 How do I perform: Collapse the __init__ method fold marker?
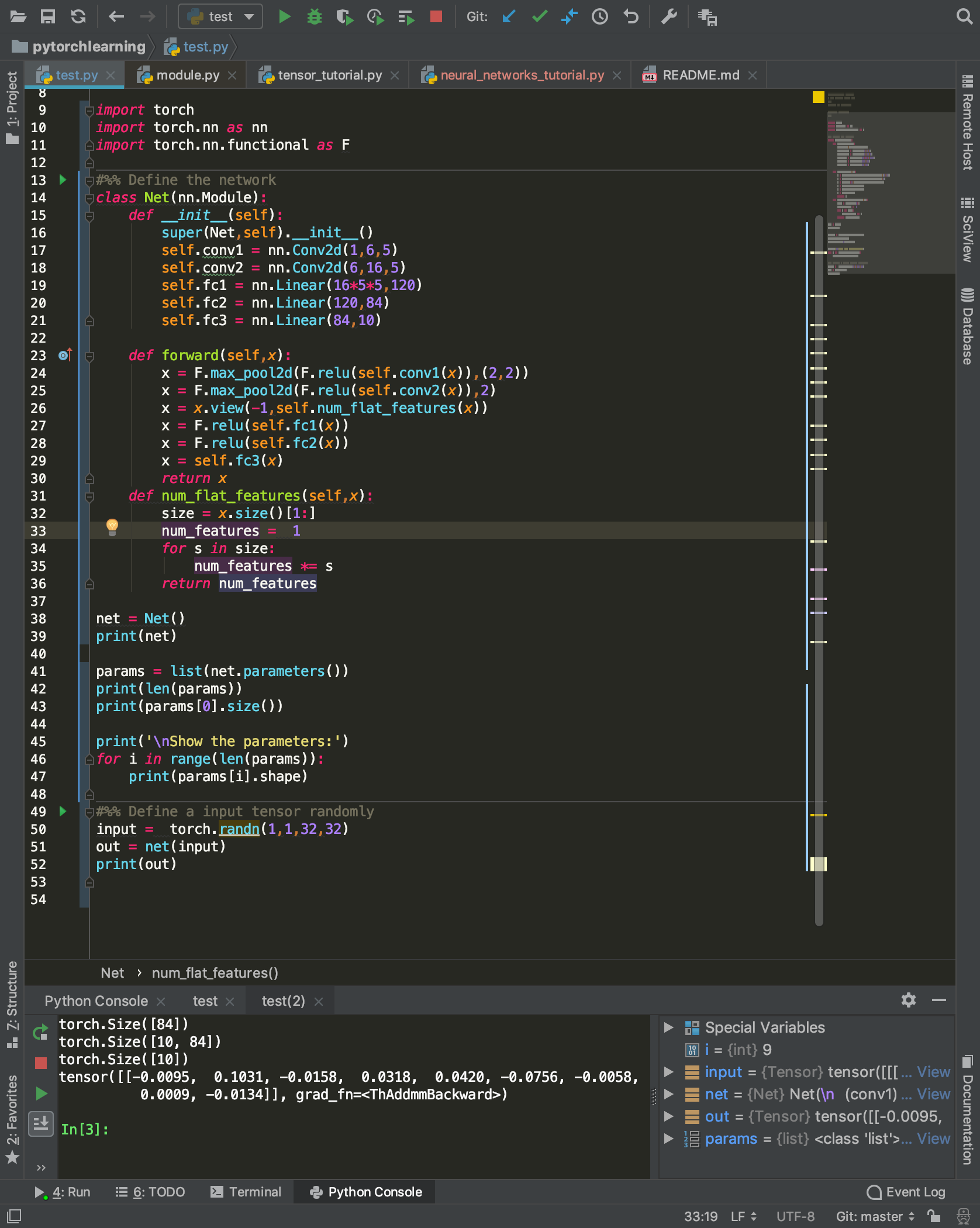click(89, 216)
